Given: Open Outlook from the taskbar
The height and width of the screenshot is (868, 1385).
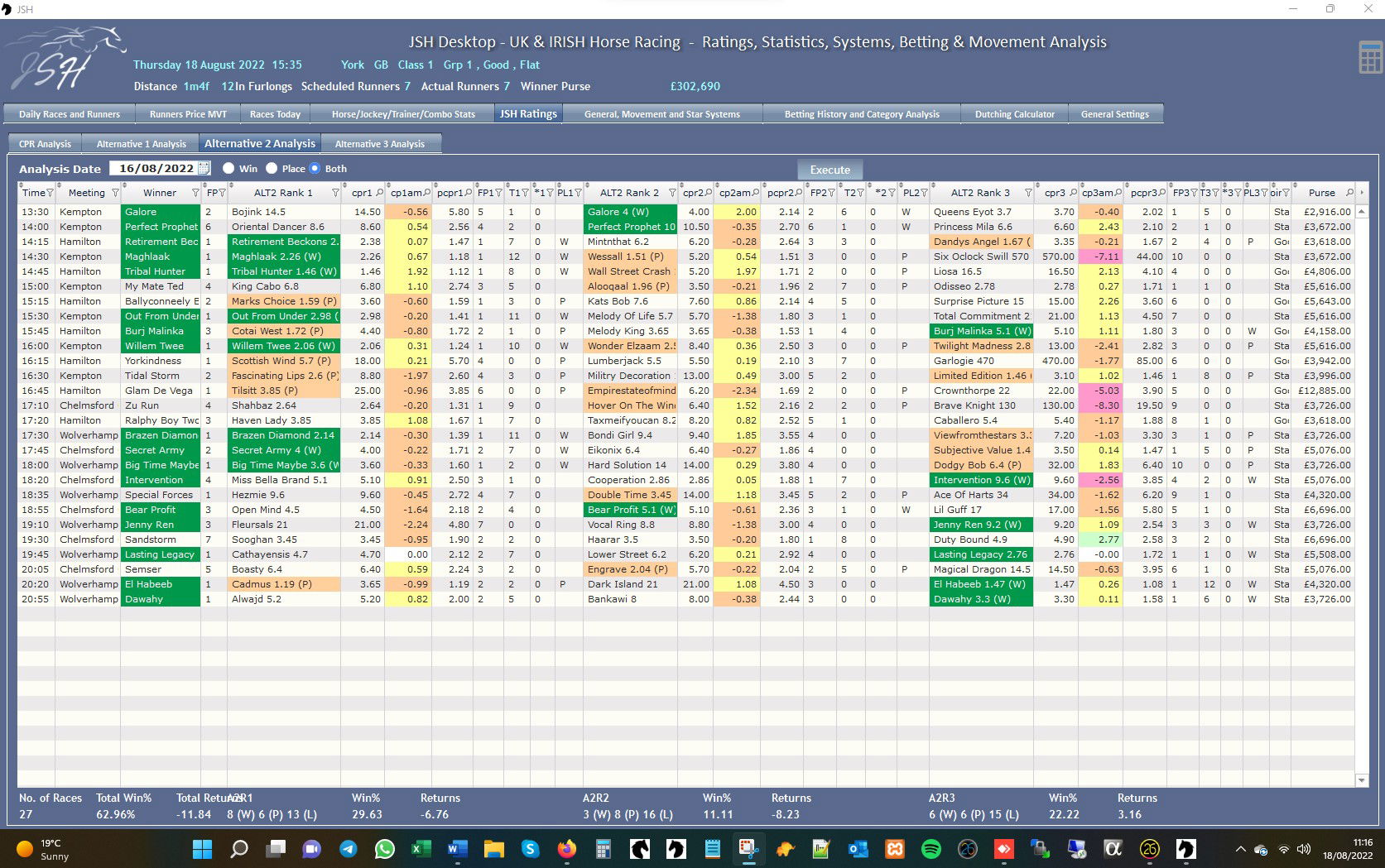Looking at the screenshot, I should 858,849.
